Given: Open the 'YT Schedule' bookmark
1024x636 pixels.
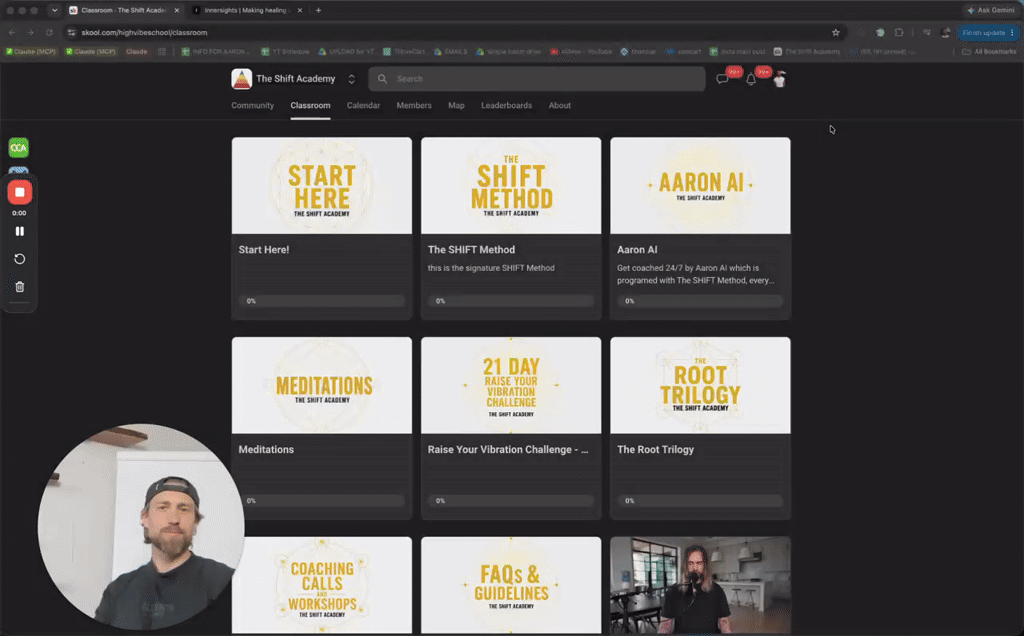Looking at the screenshot, I should pos(285,52).
